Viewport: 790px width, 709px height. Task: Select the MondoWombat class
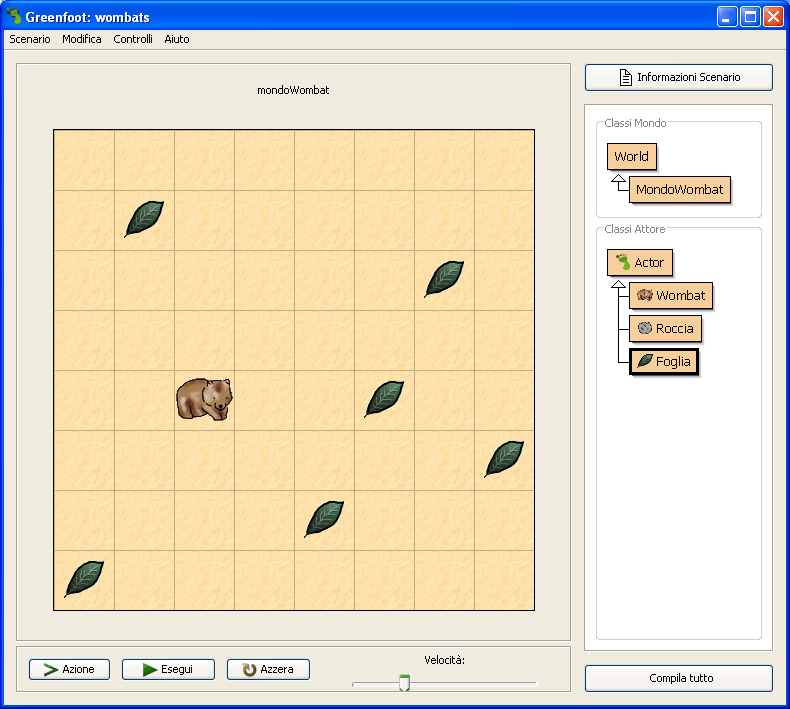680,189
